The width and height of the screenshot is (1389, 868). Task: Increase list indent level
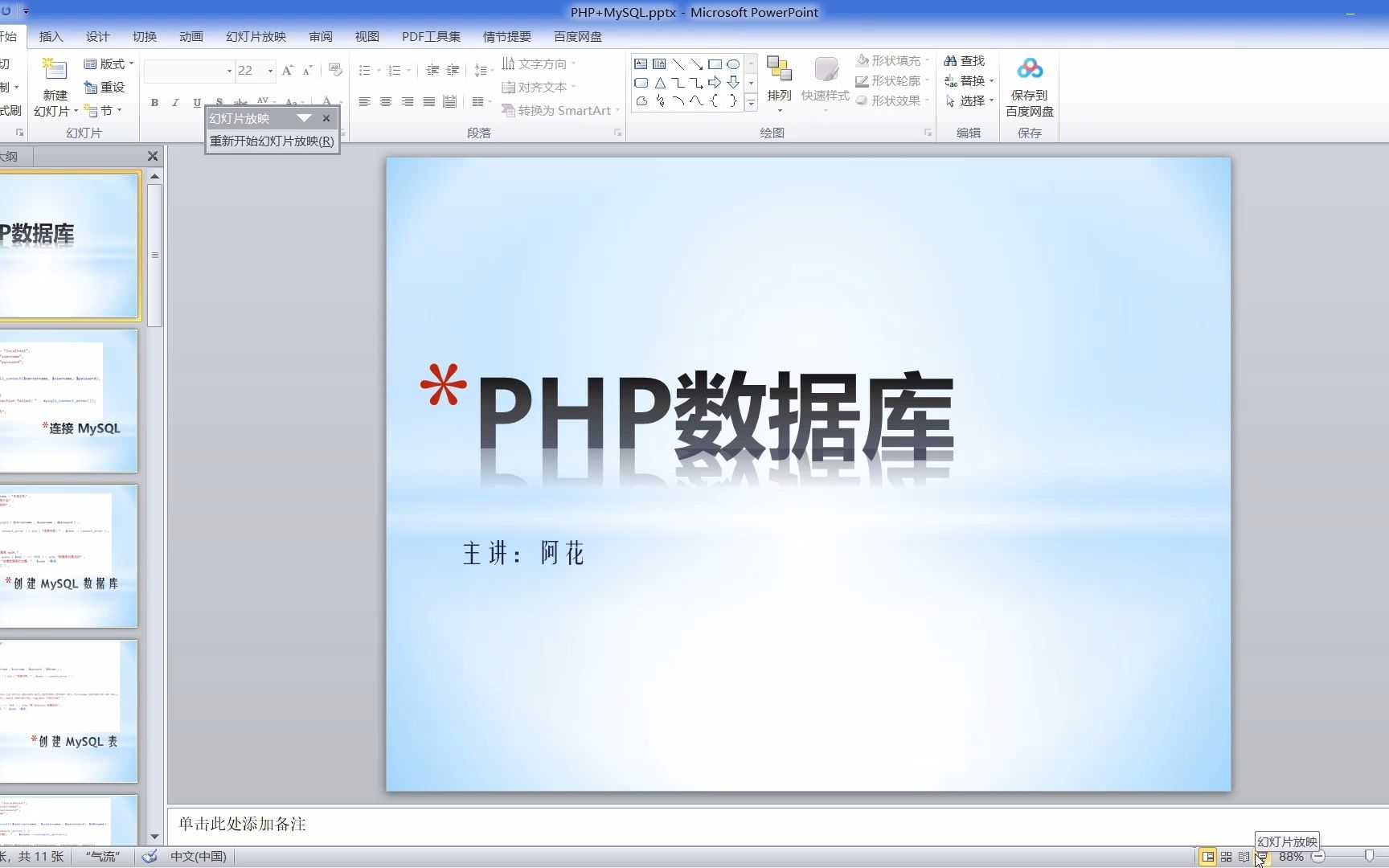[x=453, y=71]
